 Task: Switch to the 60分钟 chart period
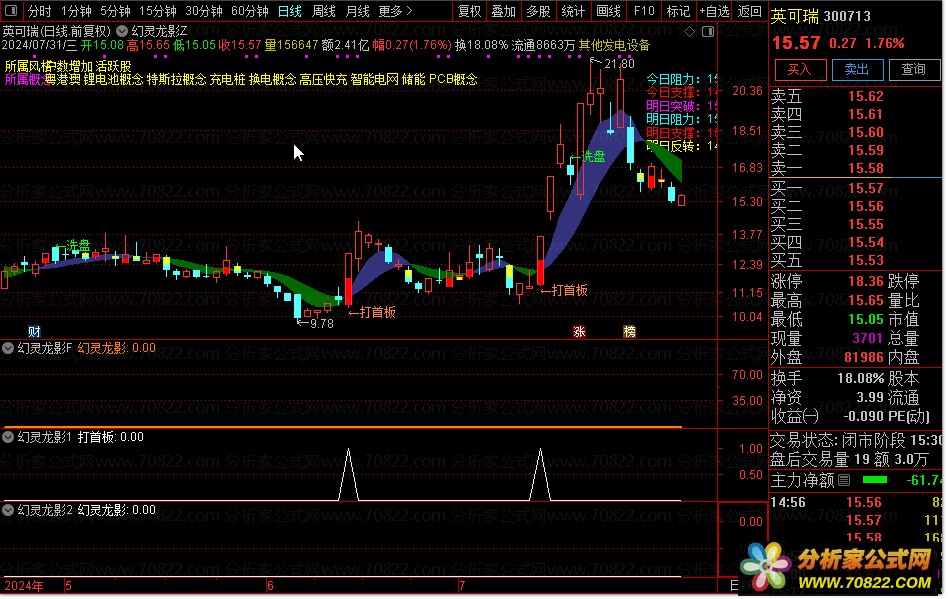(250, 11)
